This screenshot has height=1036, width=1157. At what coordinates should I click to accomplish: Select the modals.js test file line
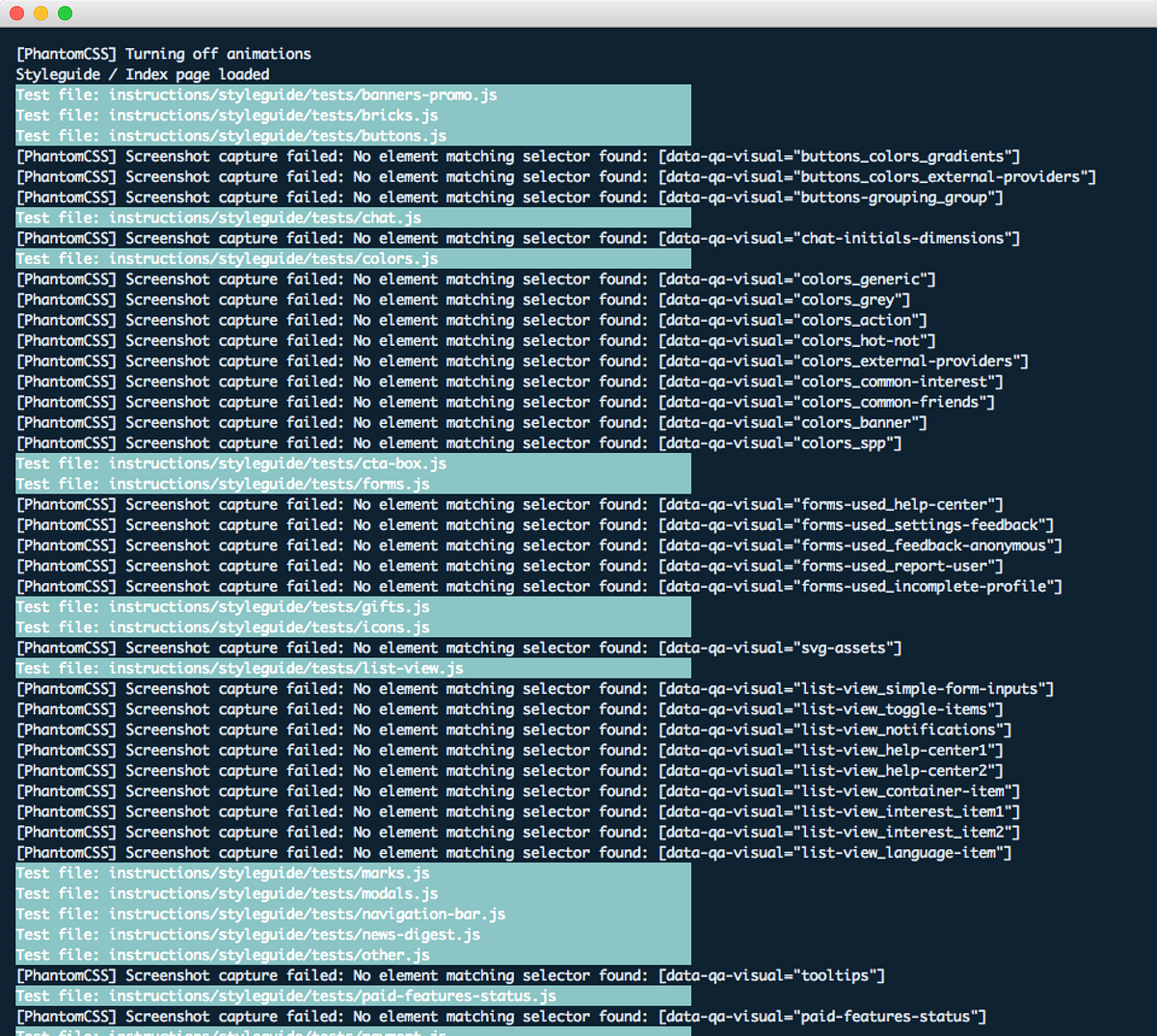pyautogui.click(x=354, y=893)
